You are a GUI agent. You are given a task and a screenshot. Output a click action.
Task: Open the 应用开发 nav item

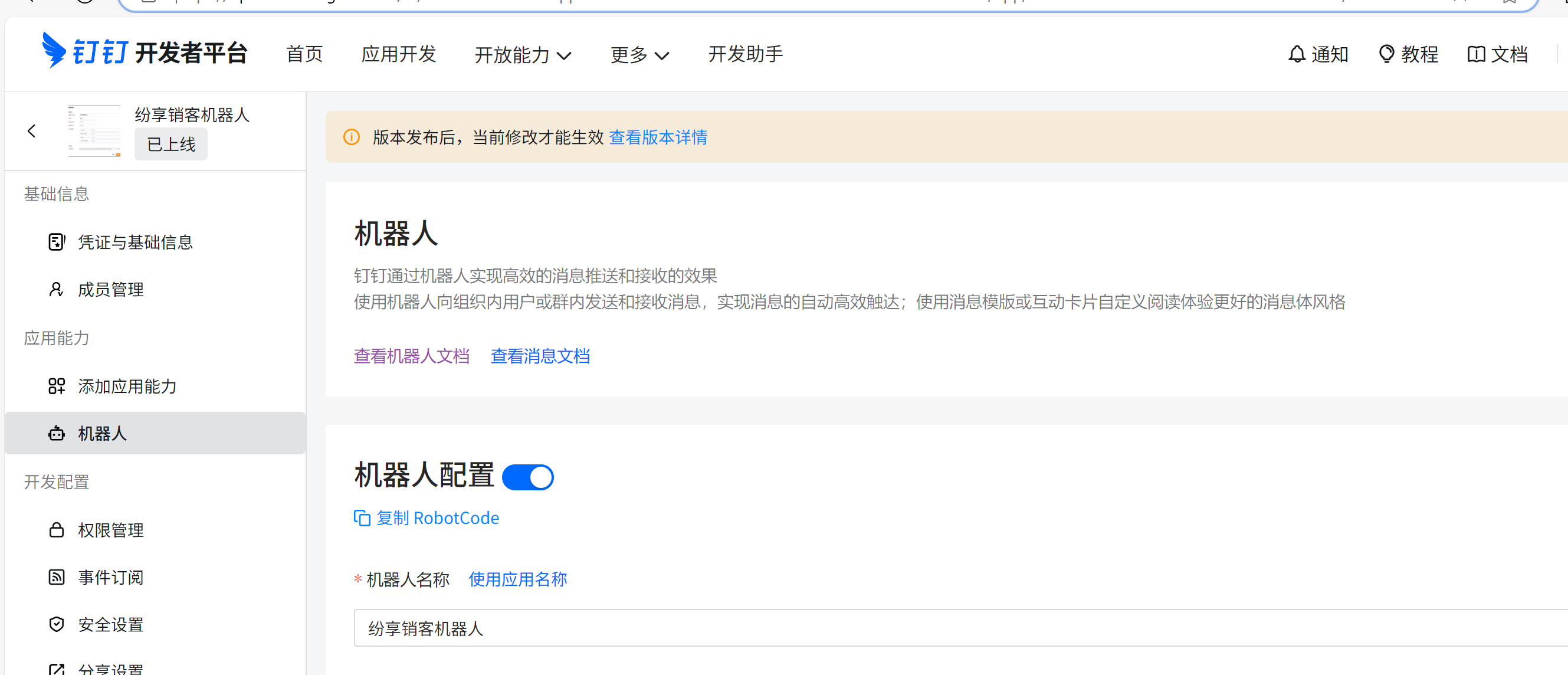click(399, 54)
